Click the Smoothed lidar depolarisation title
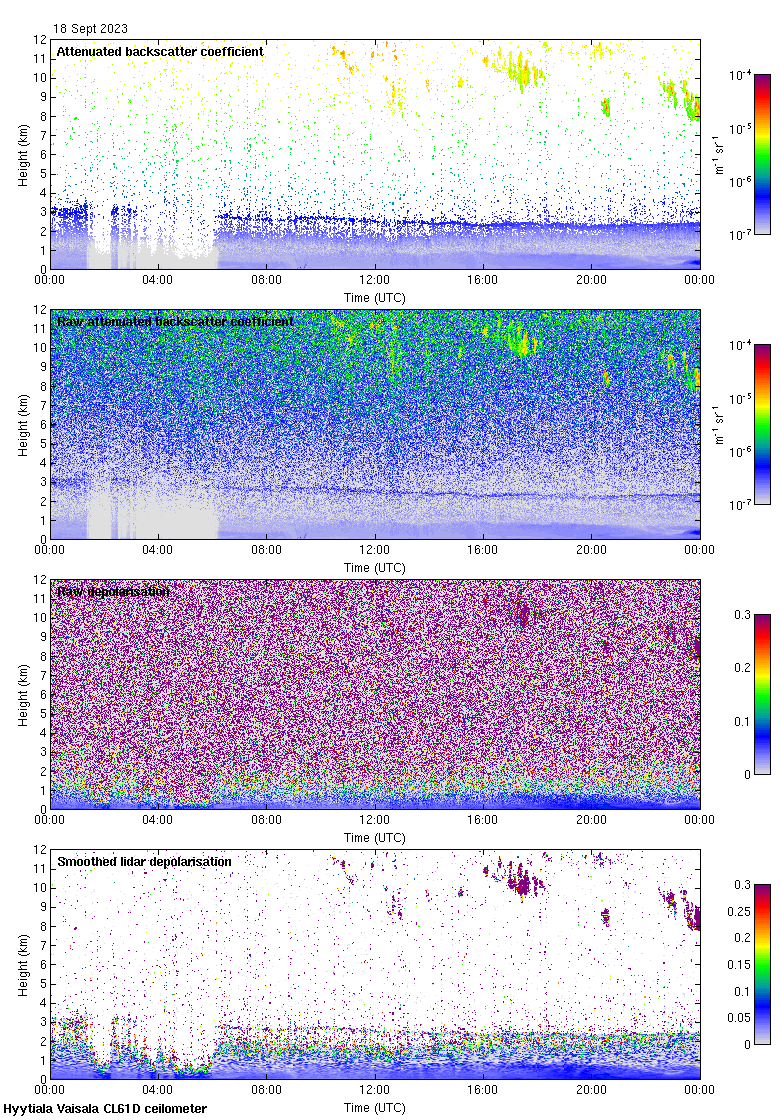780x1120 pixels. click(144, 861)
